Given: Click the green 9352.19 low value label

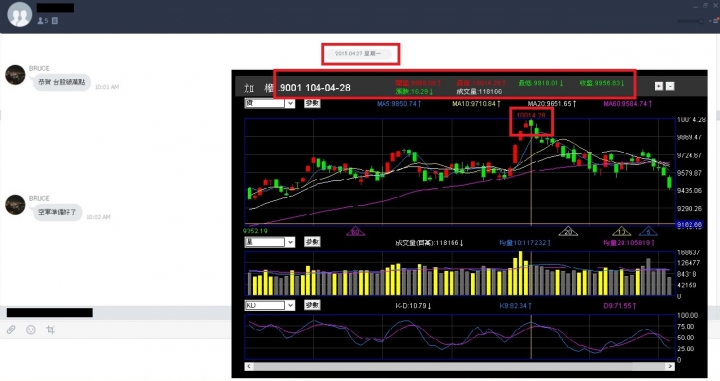Looking at the screenshot, I should pos(255,231).
